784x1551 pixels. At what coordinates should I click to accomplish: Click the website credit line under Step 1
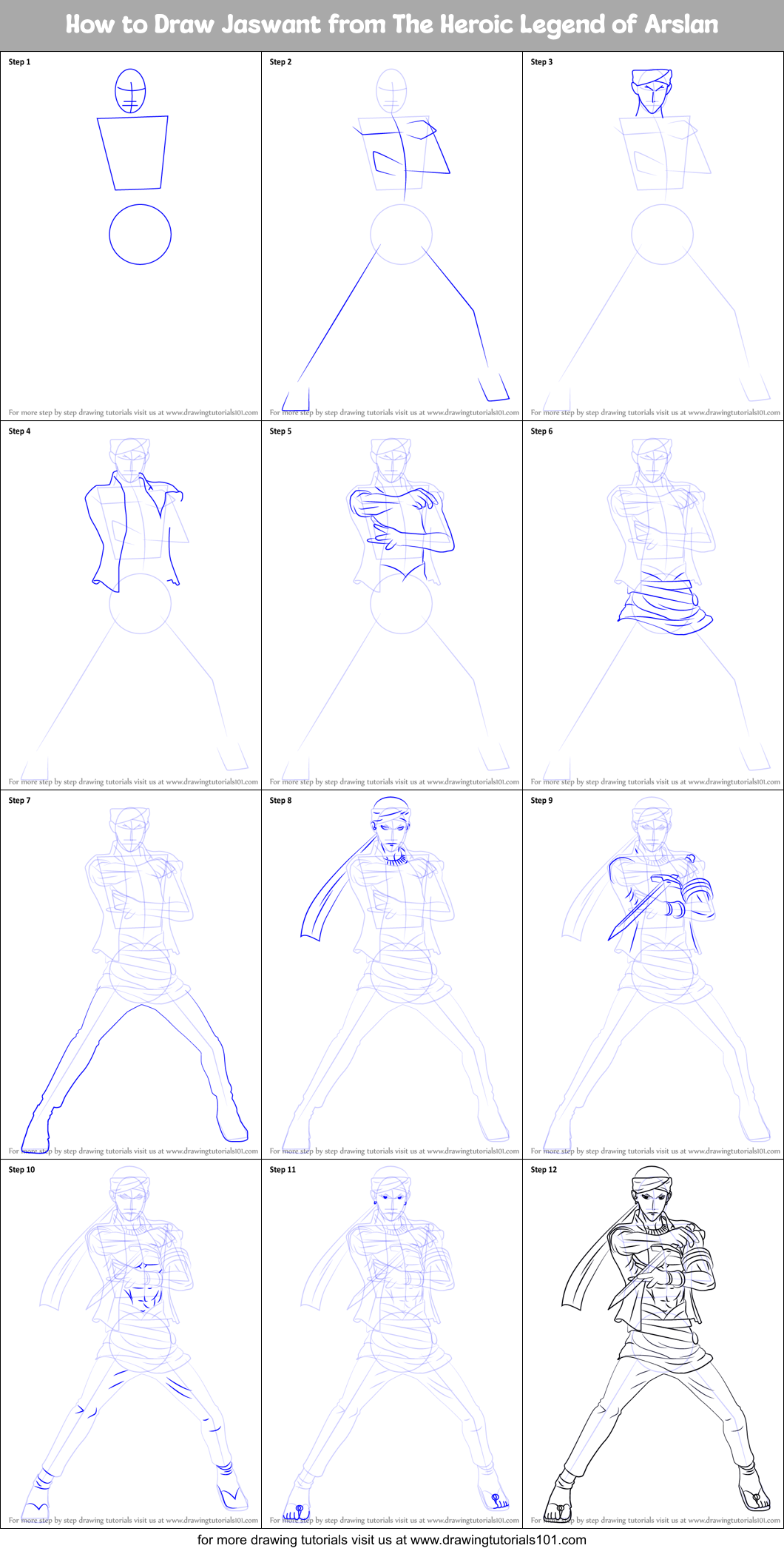tap(133, 413)
